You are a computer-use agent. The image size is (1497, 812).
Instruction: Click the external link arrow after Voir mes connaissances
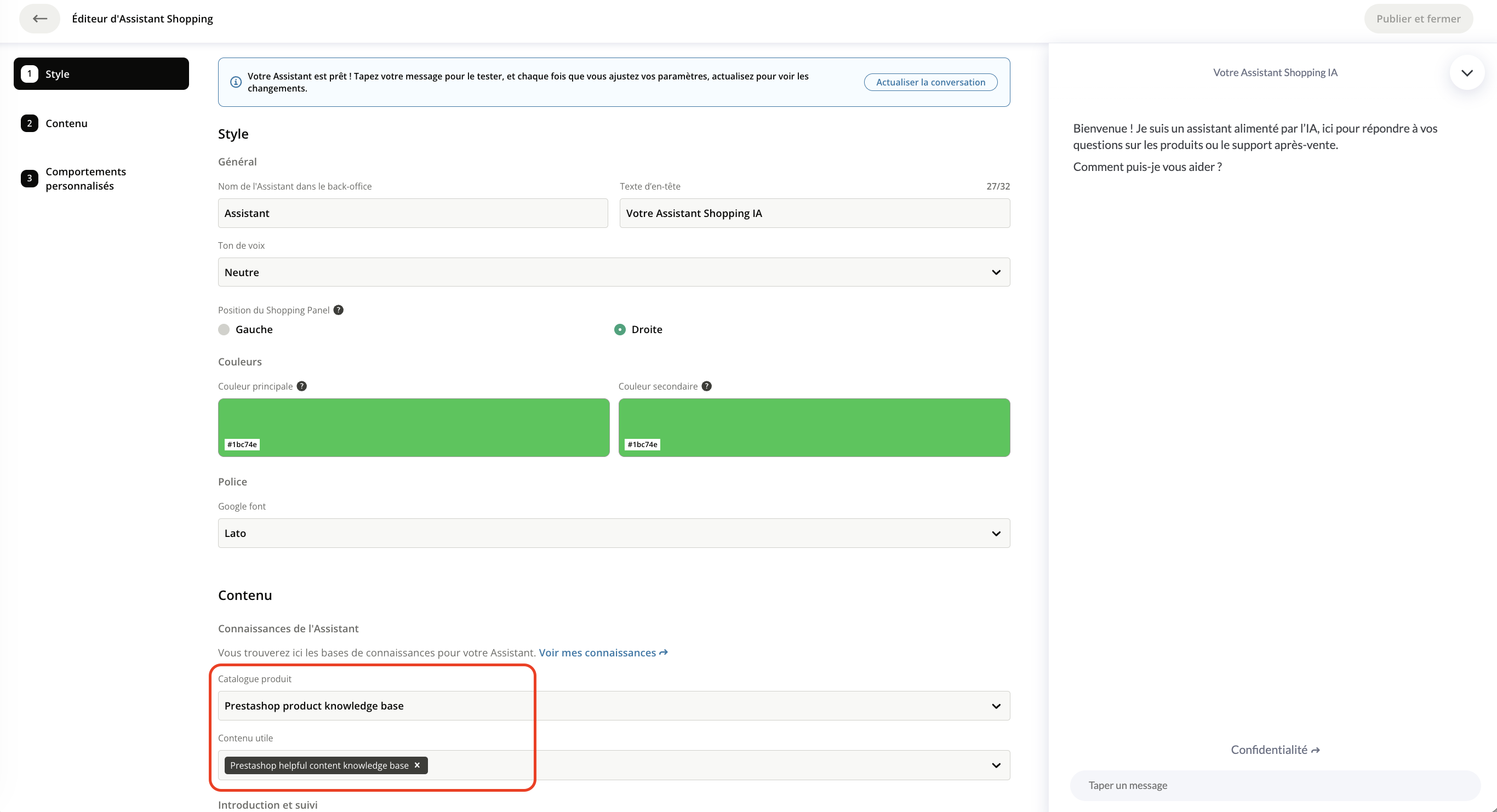coord(664,653)
